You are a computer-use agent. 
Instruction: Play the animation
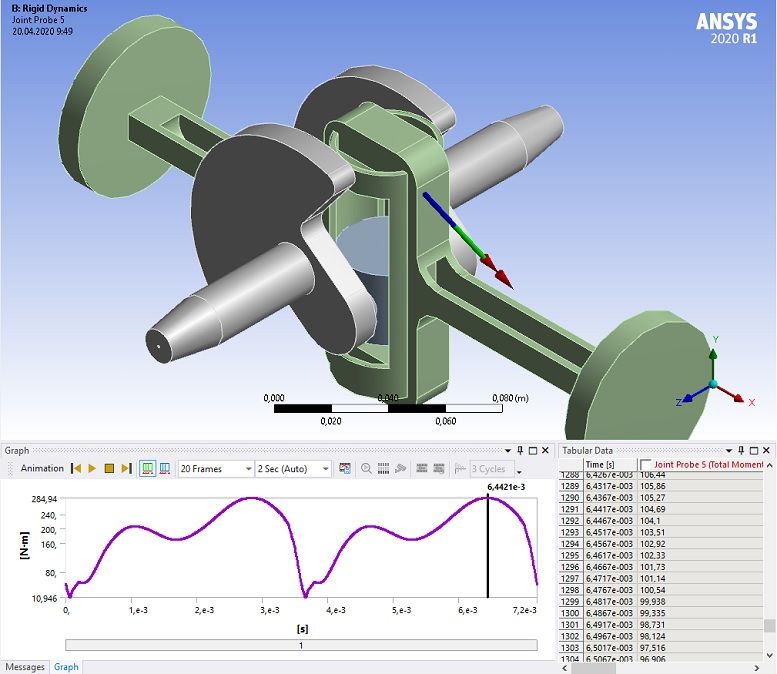click(92, 468)
